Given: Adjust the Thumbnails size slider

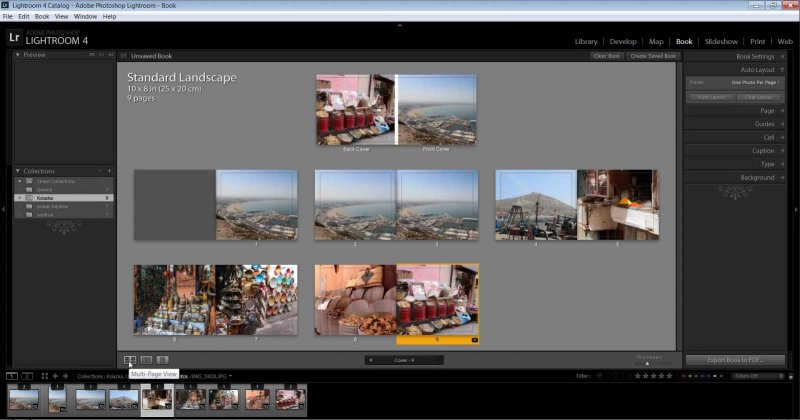Looking at the screenshot, I should tap(647, 362).
